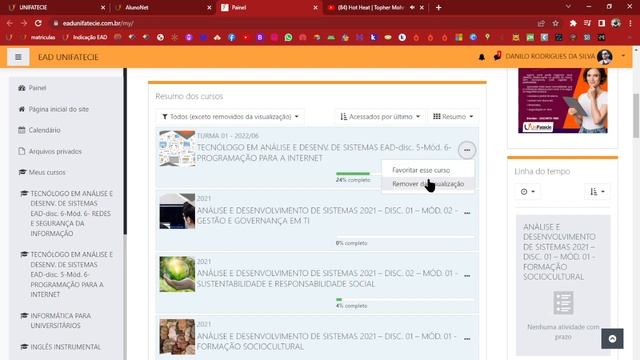
Task: Open the Acessados por último sort dropdown
Action: 380,117
